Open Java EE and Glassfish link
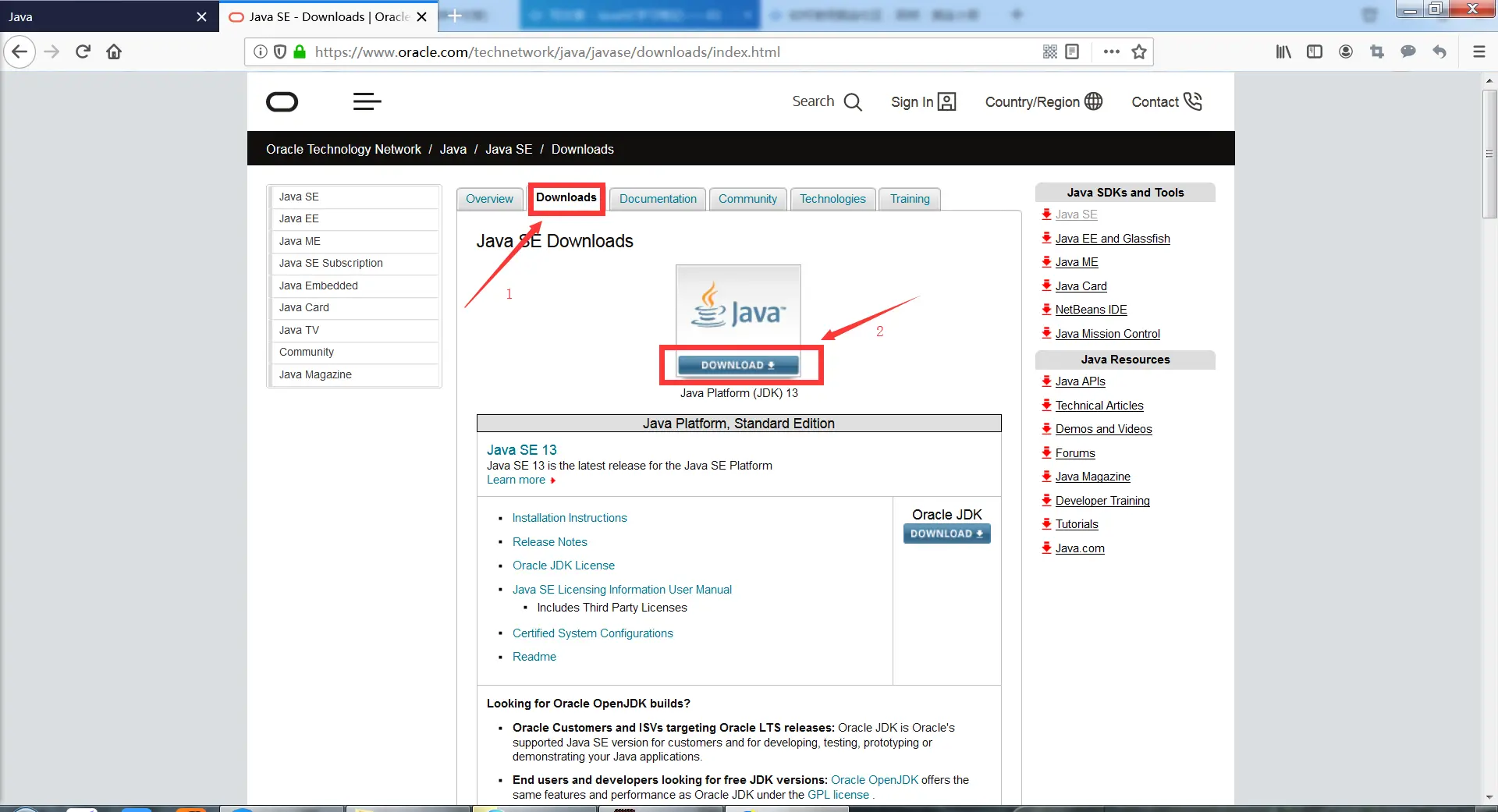 coord(1113,239)
